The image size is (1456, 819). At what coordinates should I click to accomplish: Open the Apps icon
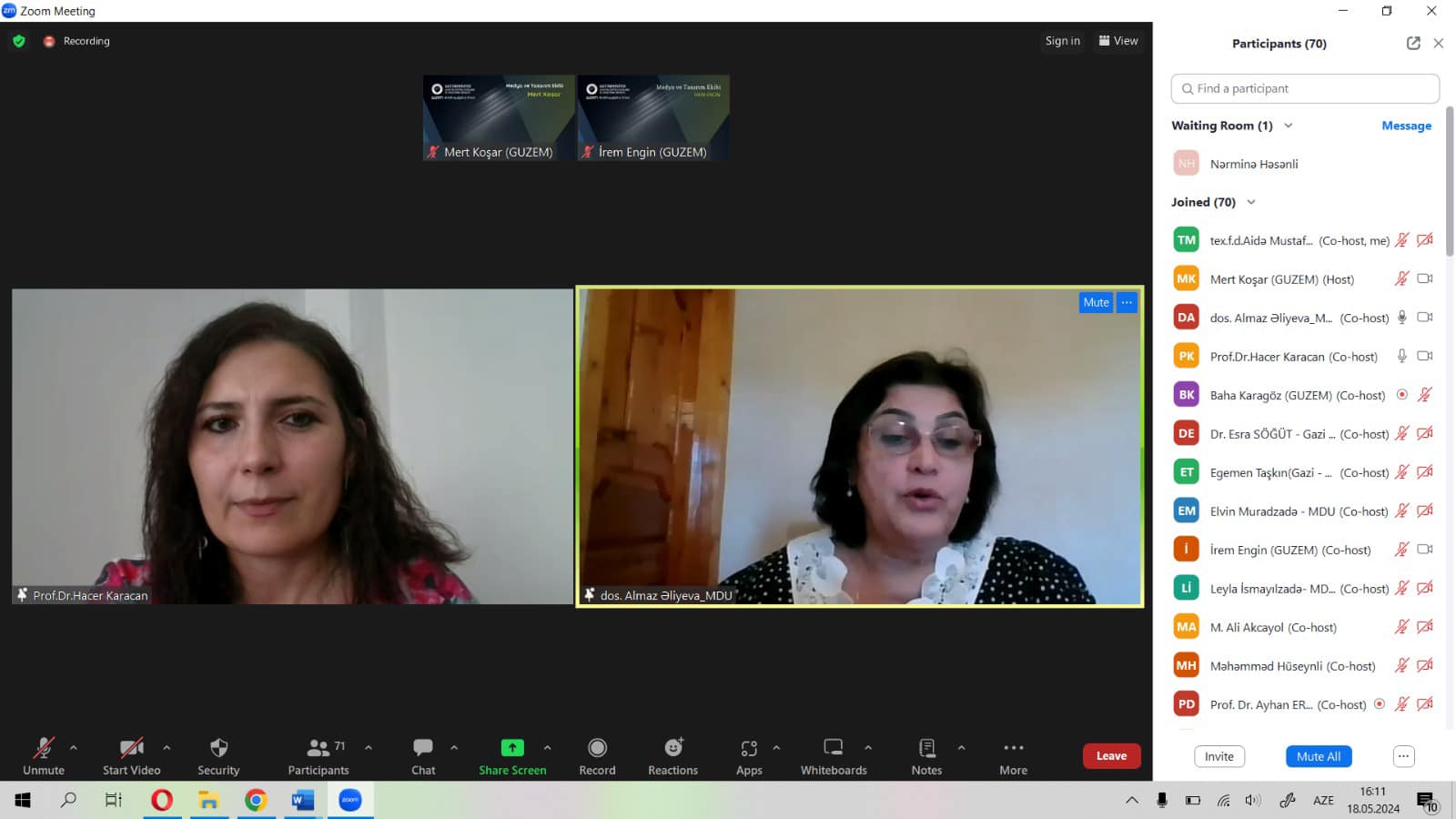click(749, 748)
